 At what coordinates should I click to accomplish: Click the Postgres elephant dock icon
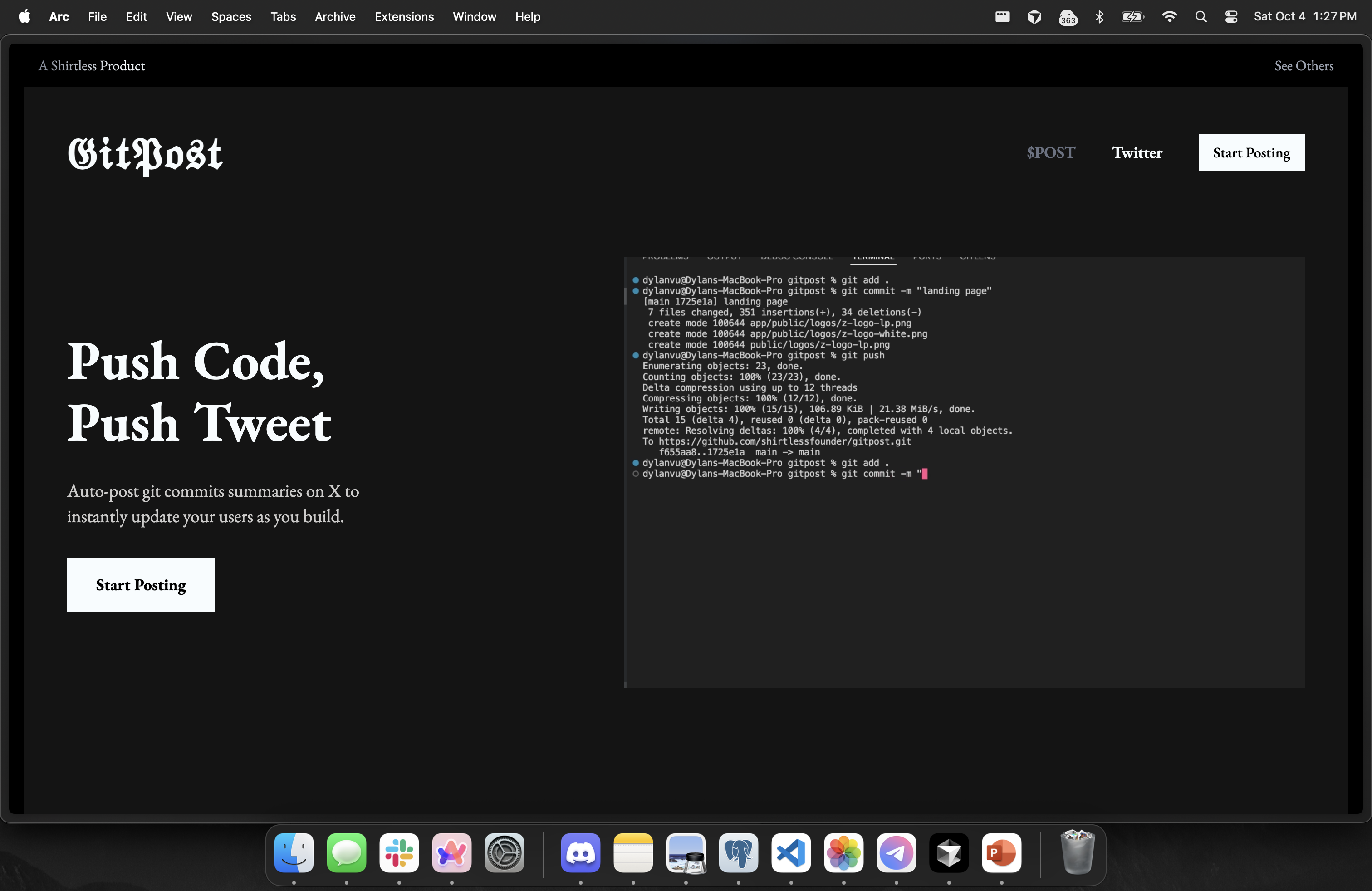(739, 852)
